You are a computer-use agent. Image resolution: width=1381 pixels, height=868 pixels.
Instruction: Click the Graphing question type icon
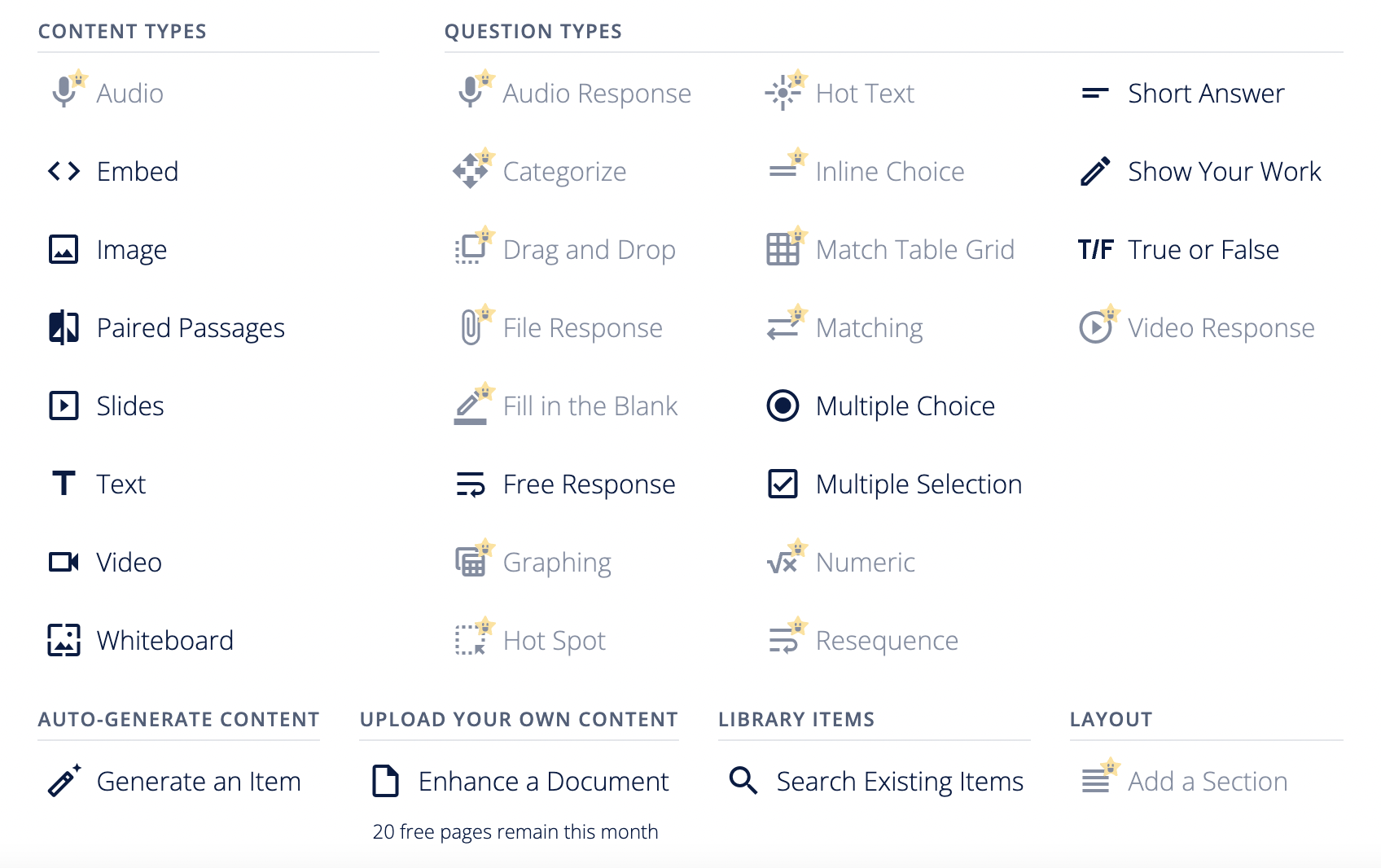471,562
